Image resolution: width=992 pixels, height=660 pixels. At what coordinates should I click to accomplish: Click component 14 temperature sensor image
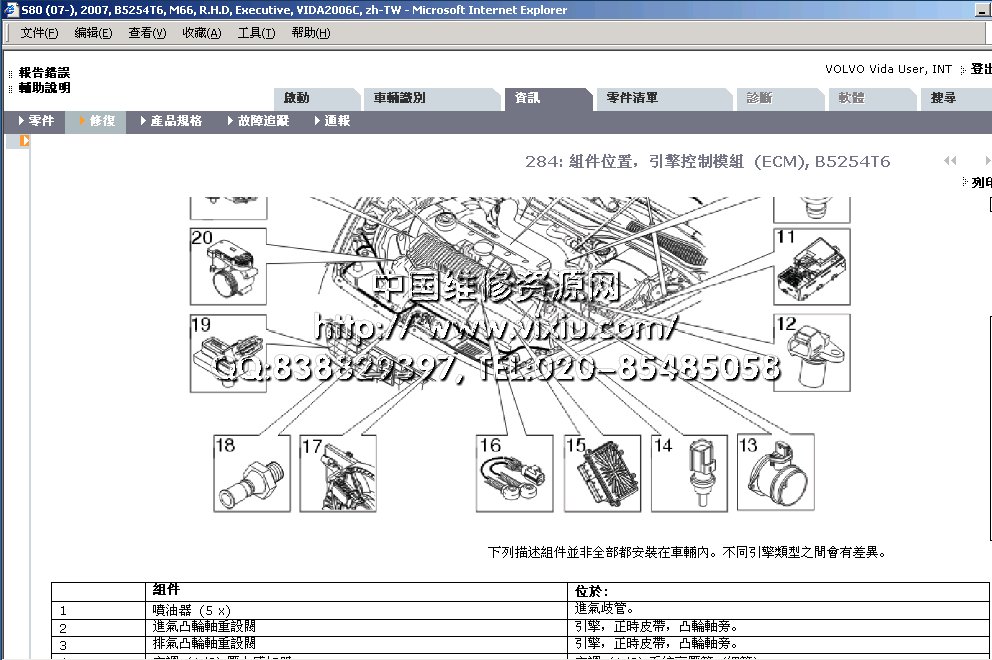pyautogui.click(x=689, y=473)
